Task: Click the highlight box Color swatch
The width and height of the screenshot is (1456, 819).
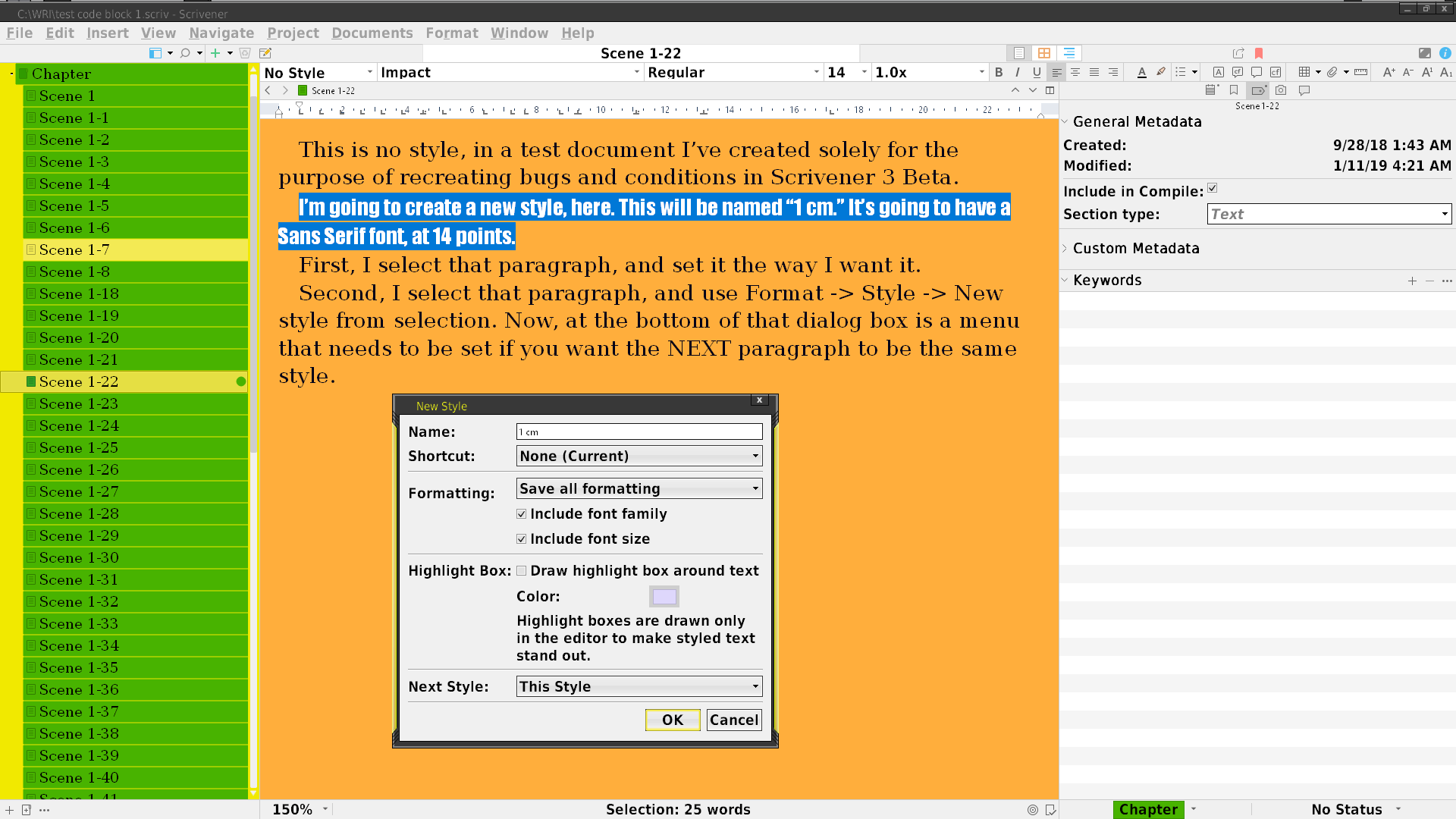Action: click(664, 597)
